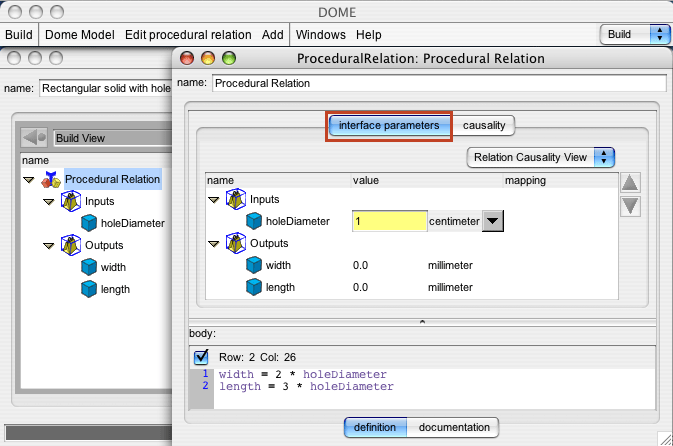Click the 'holeDiameter' name in parameters table

point(297,221)
